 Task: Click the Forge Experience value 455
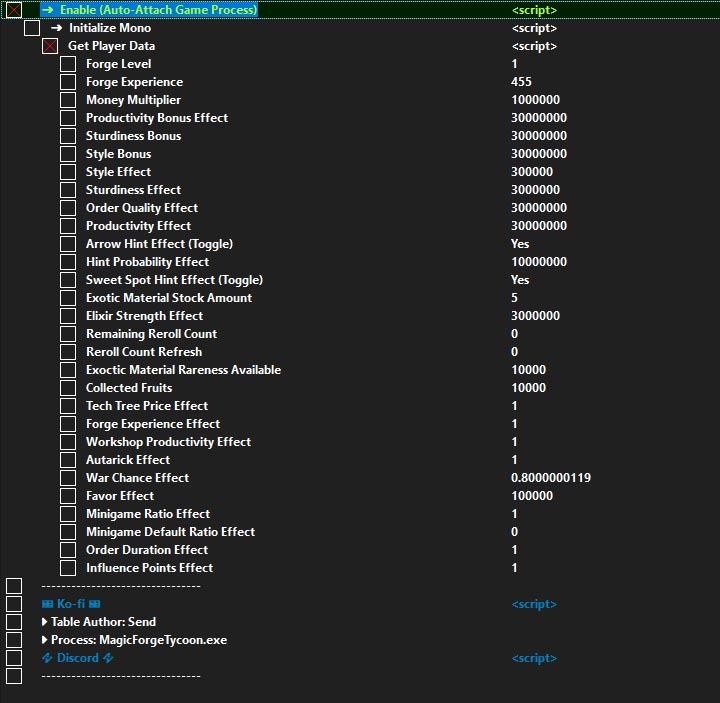tap(521, 82)
